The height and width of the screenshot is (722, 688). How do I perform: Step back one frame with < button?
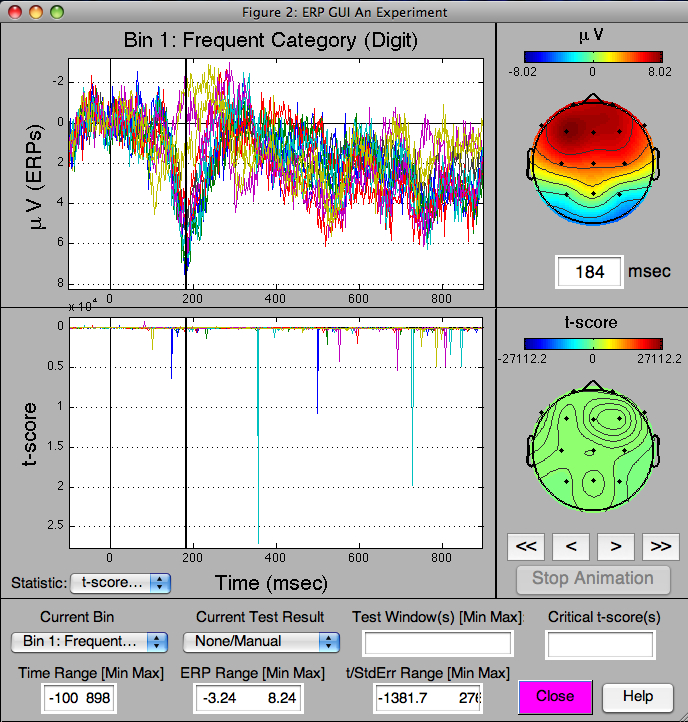point(571,546)
